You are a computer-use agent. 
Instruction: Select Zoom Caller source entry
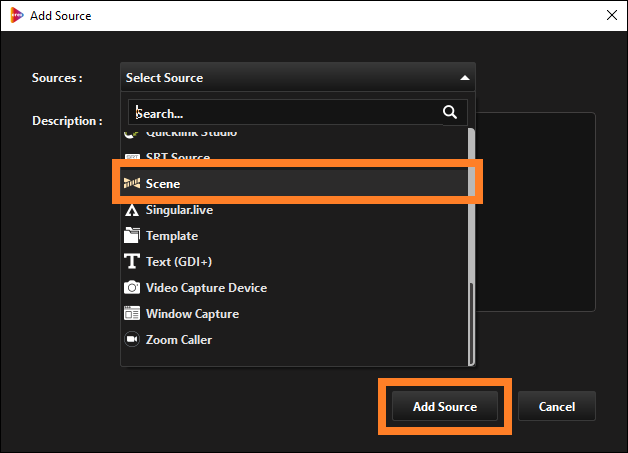coord(294,340)
